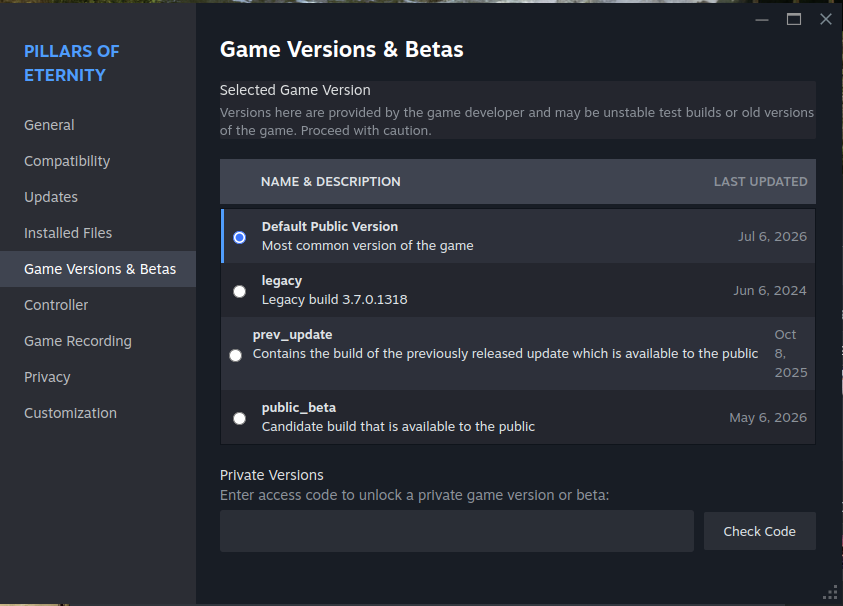Click the Pillars of Eternity title
The height and width of the screenshot is (606, 843).
[72, 63]
